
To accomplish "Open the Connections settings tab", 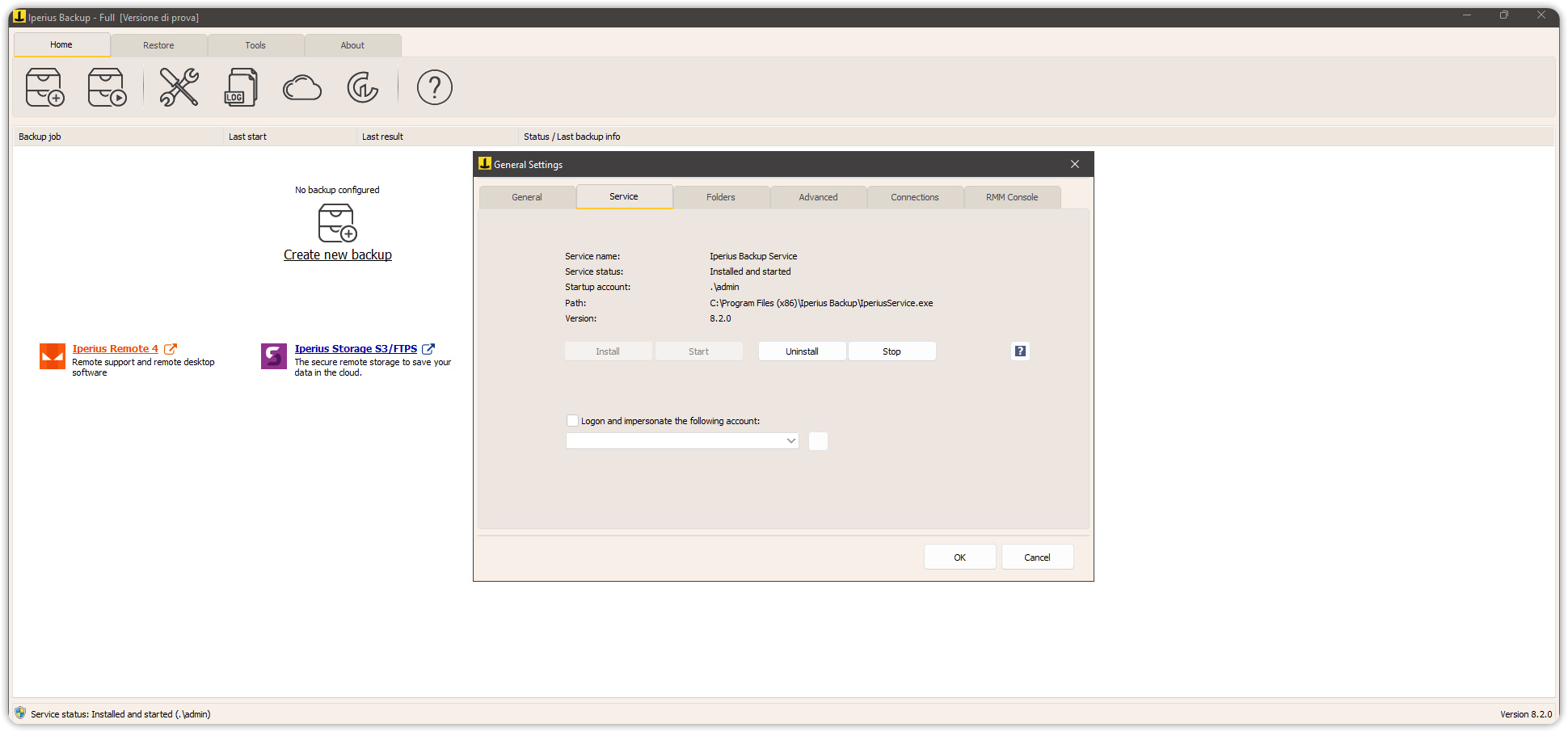I will (915, 197).
